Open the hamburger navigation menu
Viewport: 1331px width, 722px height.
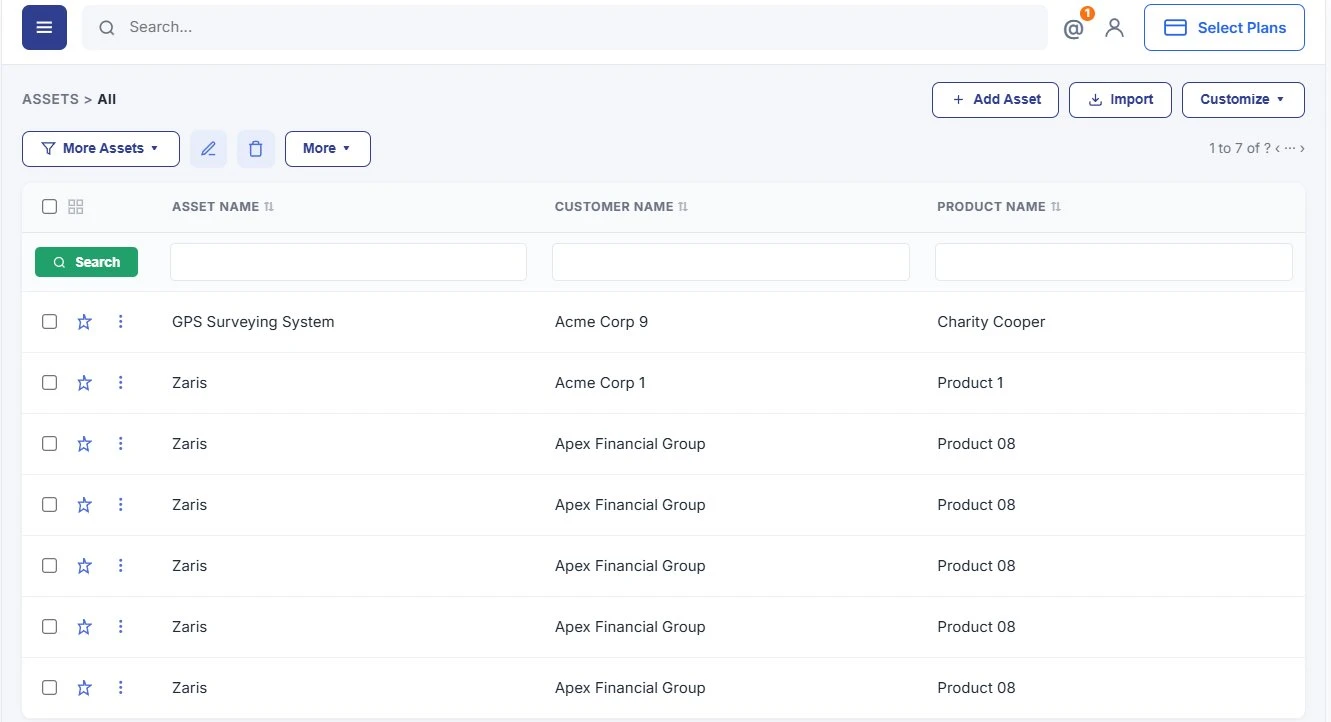[44, 27]
